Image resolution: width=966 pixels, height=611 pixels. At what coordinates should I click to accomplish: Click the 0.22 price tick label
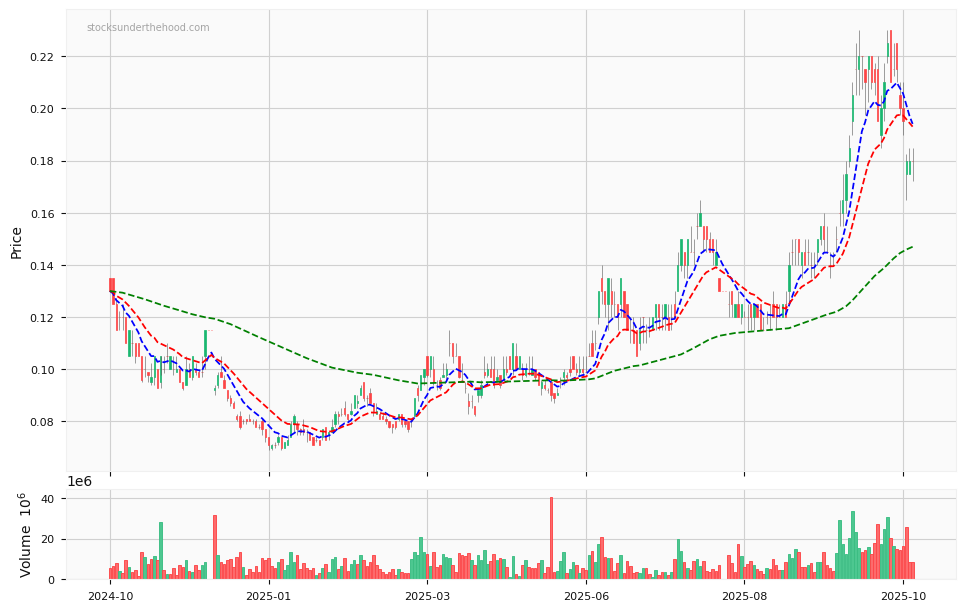[x=40, y=57]
